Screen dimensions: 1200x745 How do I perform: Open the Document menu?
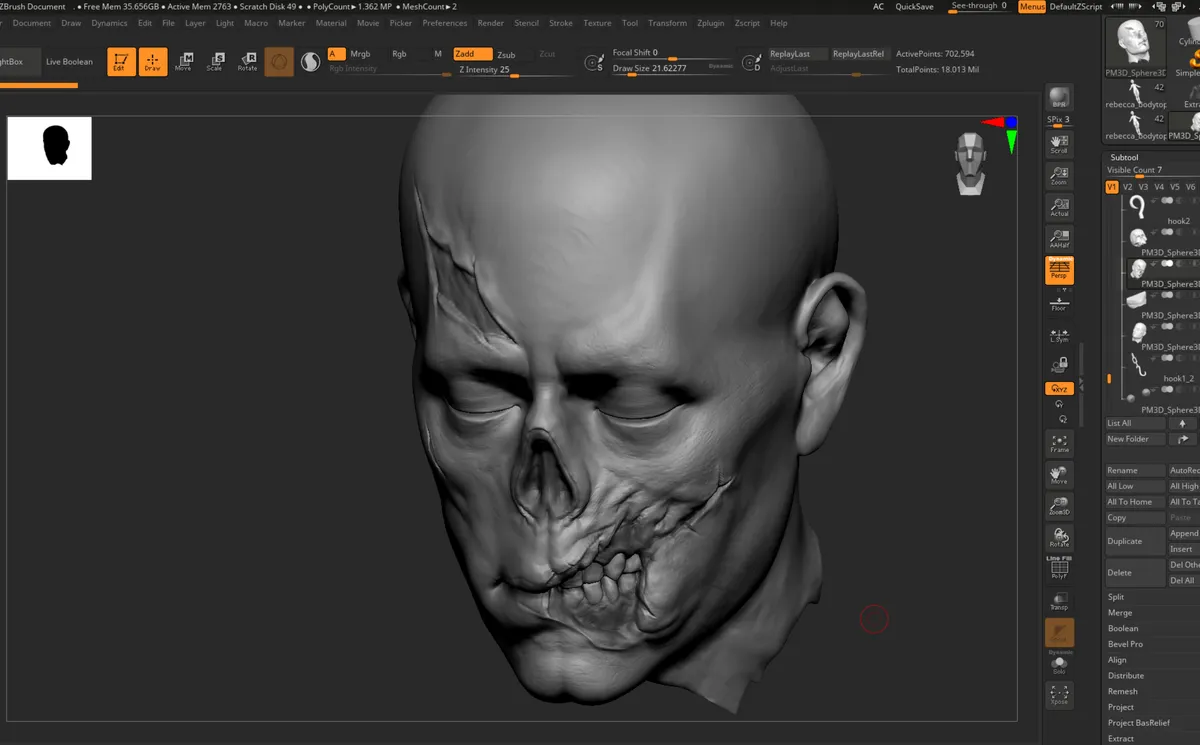click(32, 23)
